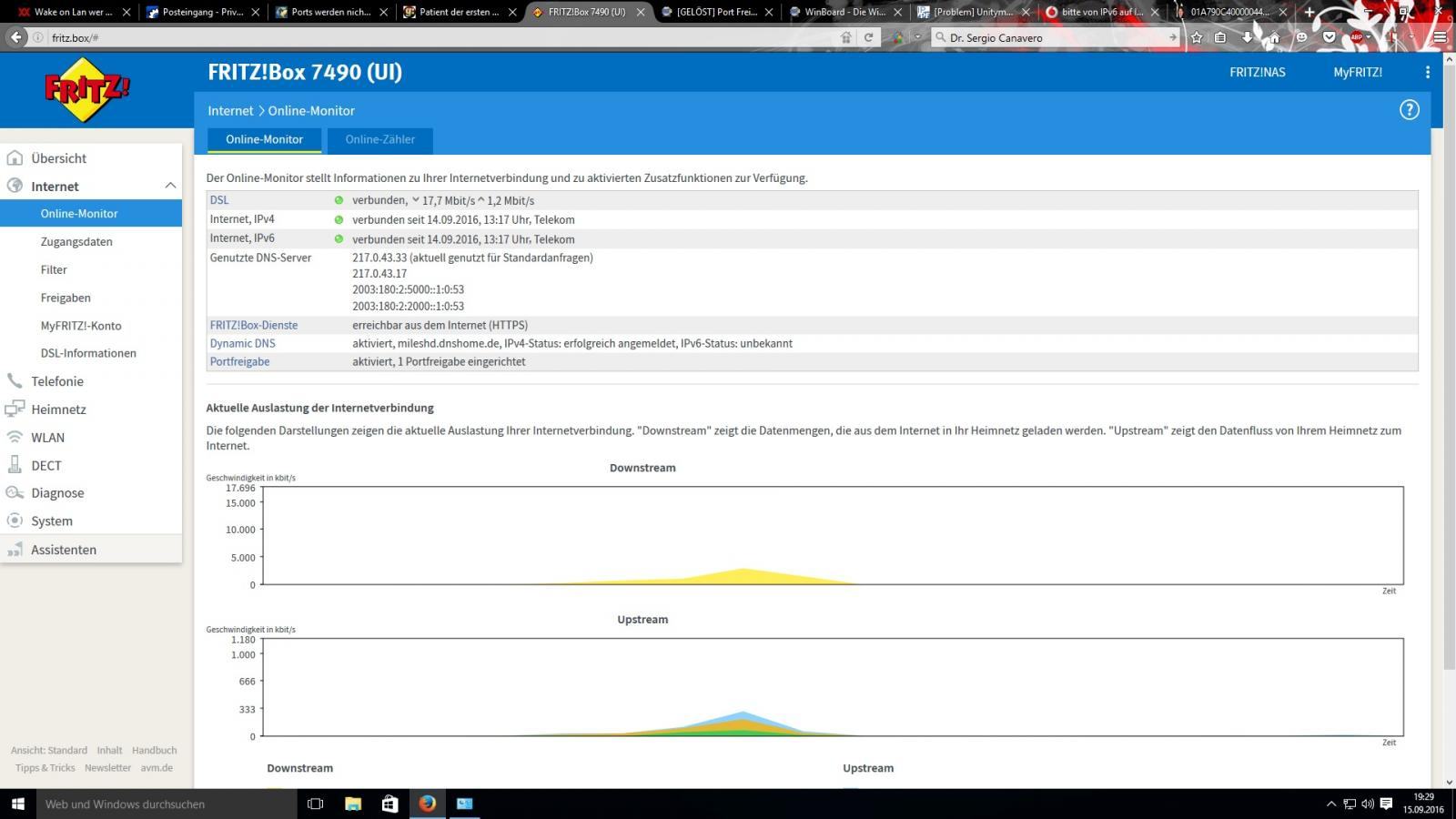Click the Übersicht house icon
1456x819 pixels.
15,157
